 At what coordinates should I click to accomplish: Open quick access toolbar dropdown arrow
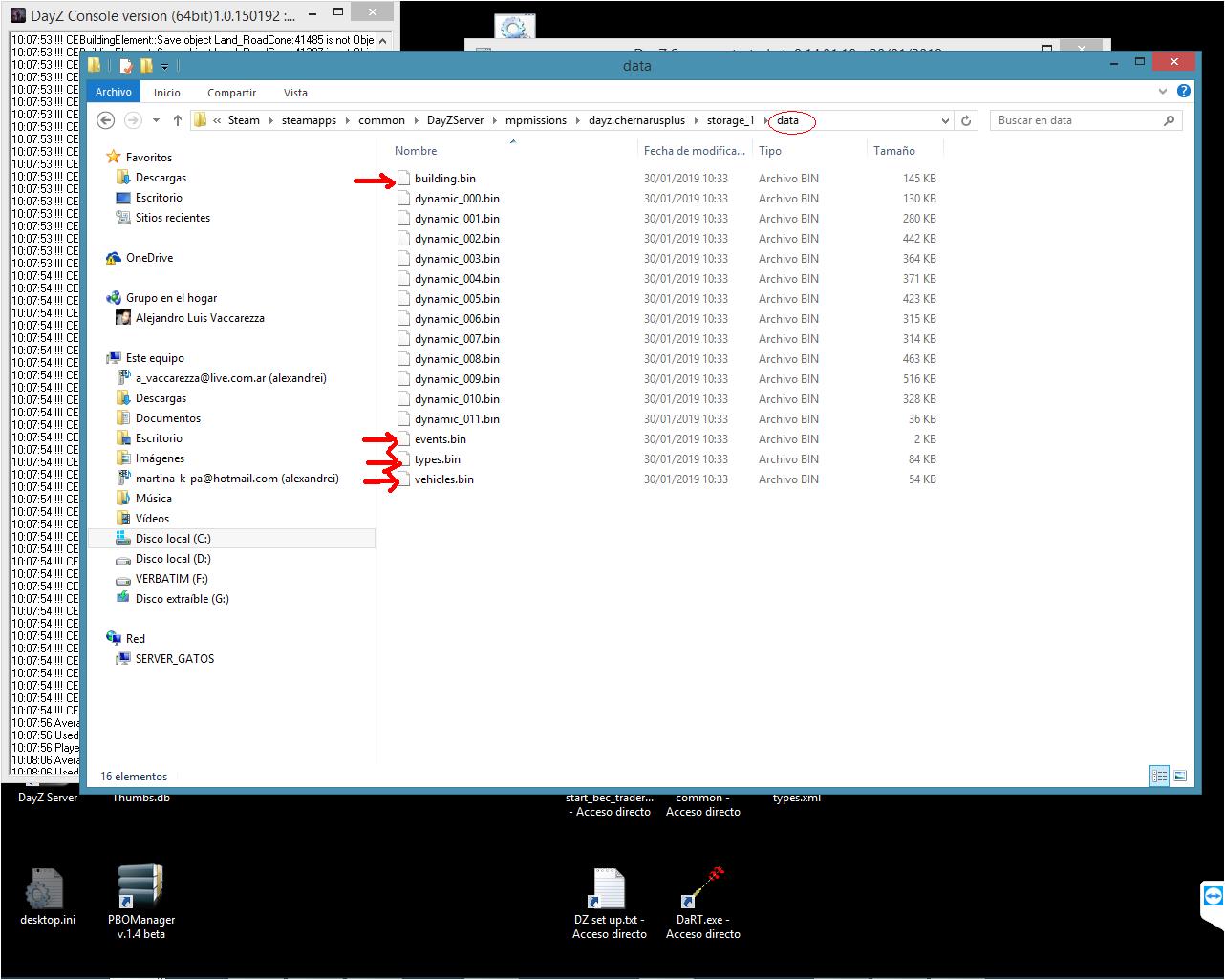point(164,66)
